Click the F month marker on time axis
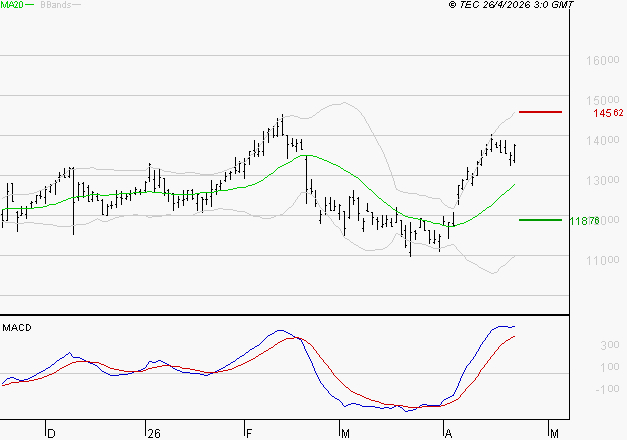Image resolution: width=627 pixels, height=440 pixels. tap(249, 434)
